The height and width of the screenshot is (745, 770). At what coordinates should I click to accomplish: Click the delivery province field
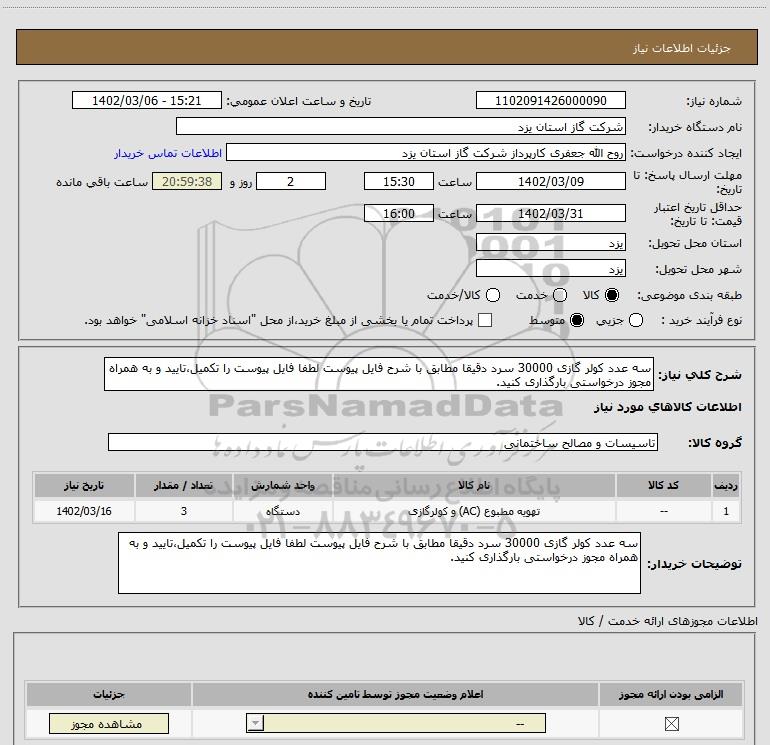pos(550,243)
